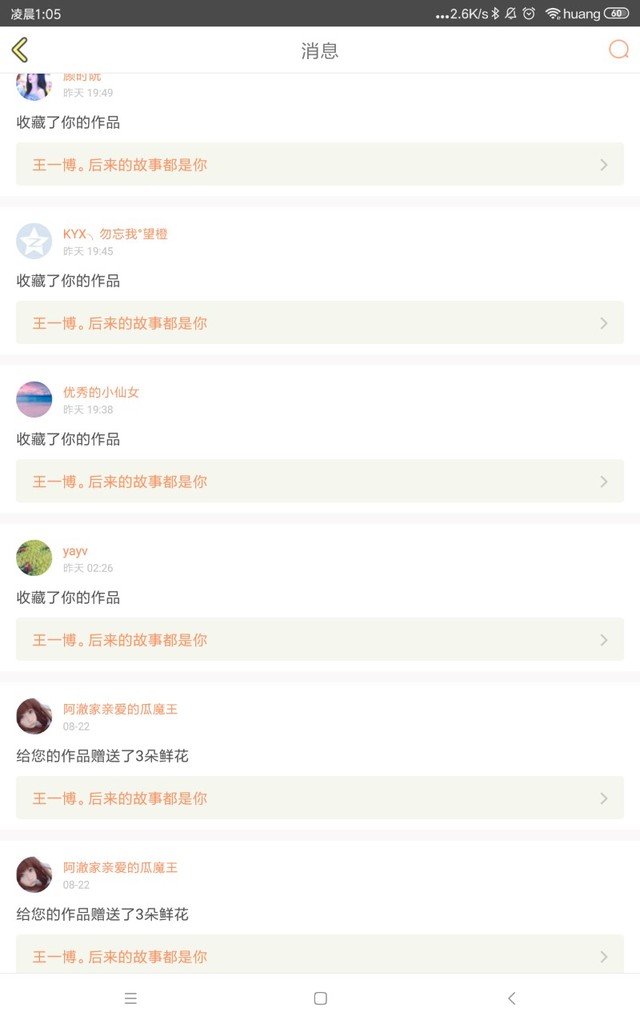Viewport: 640px width, 1024px height.
Task: Open chevron on yayv's work card
Action: pos(604,640)
